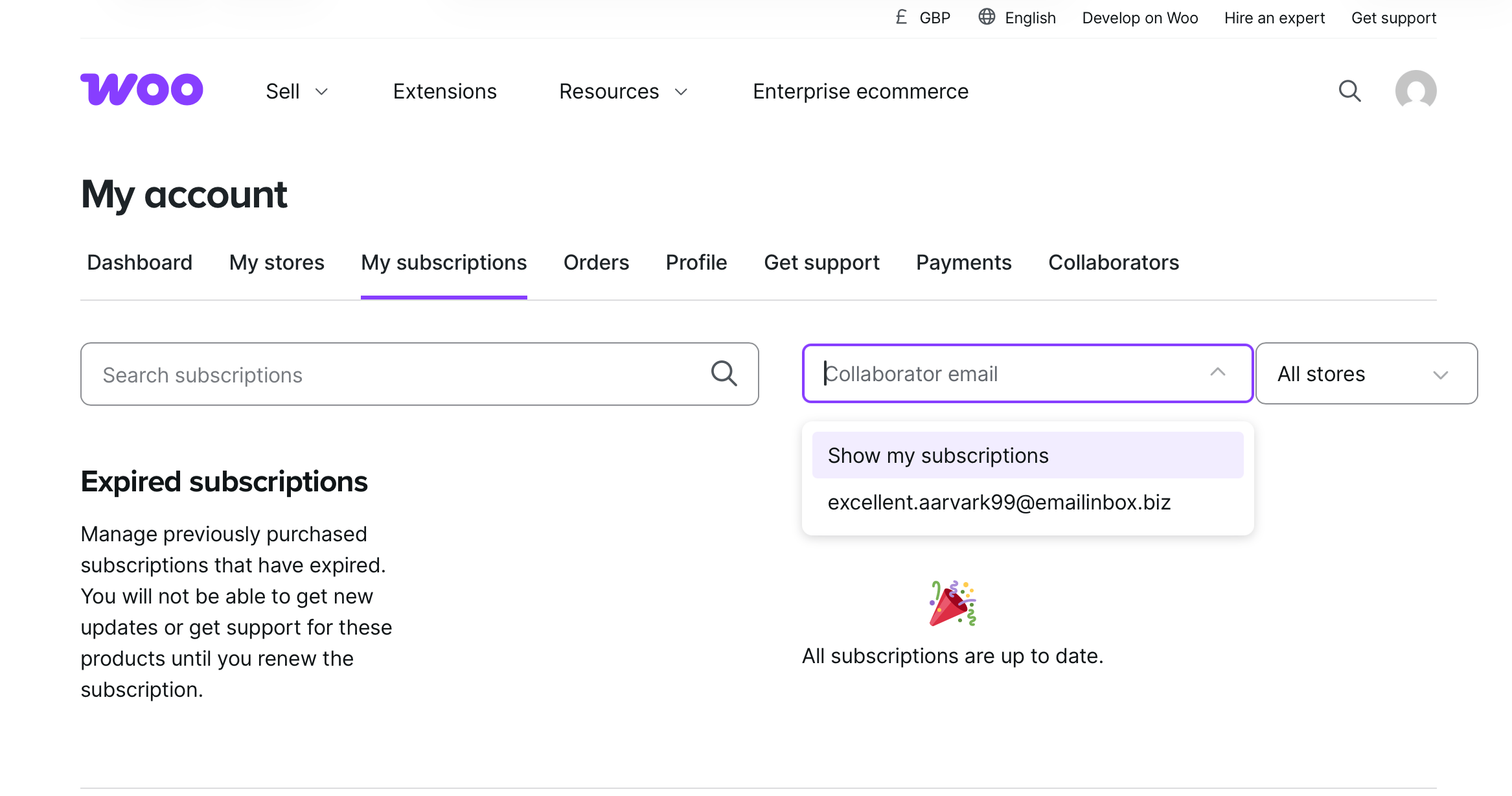Screen dimensions: 1512x796
Task: Click Hire an expert link
Action: 1274,18
